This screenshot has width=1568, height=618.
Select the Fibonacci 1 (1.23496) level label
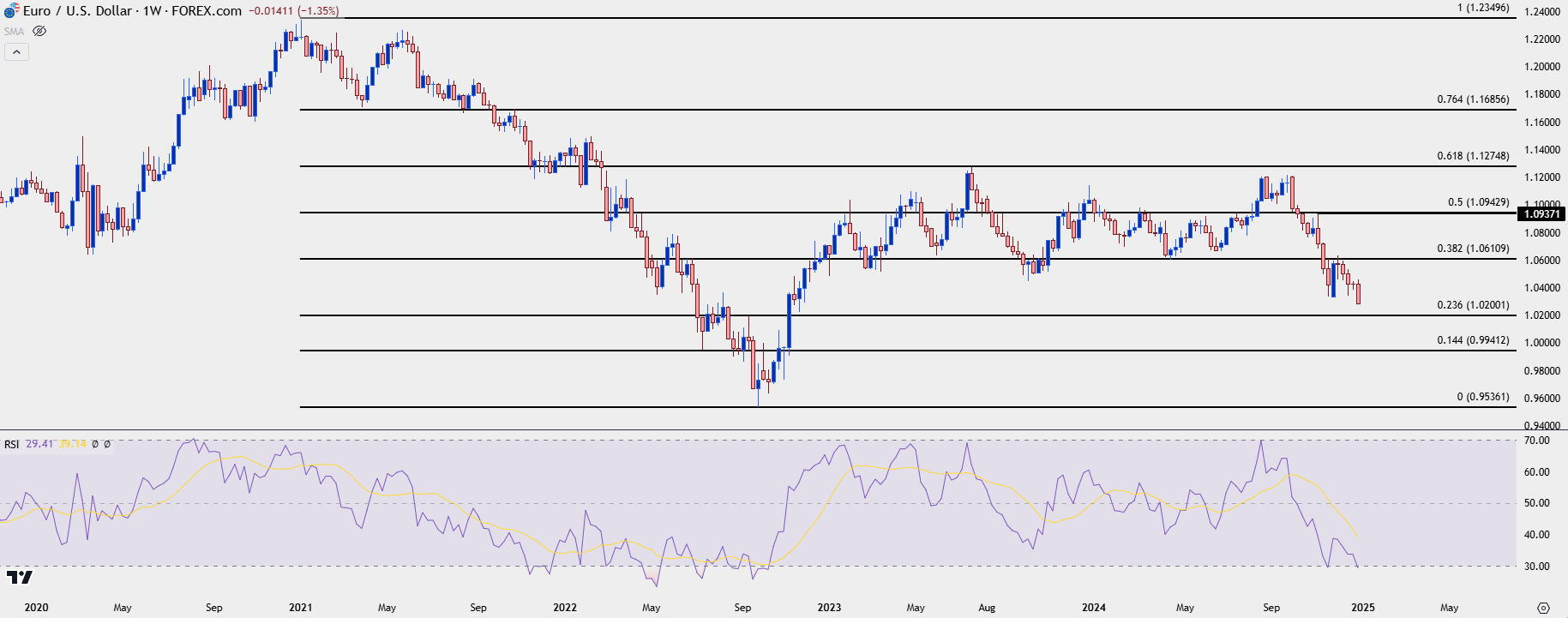(1483, 8)
